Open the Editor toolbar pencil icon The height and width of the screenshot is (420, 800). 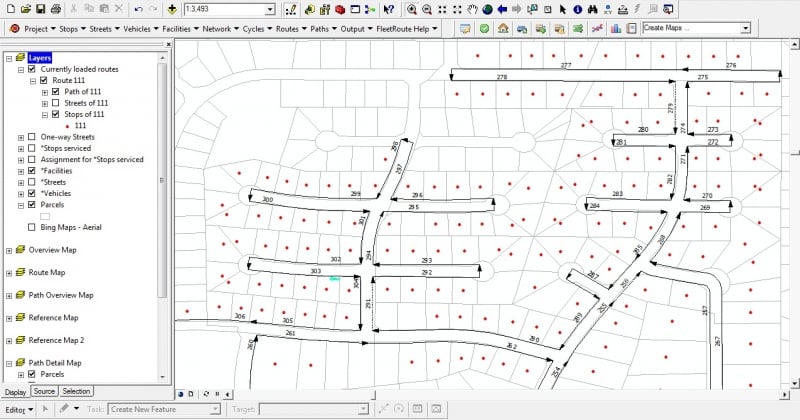click(x=291, y=9)
